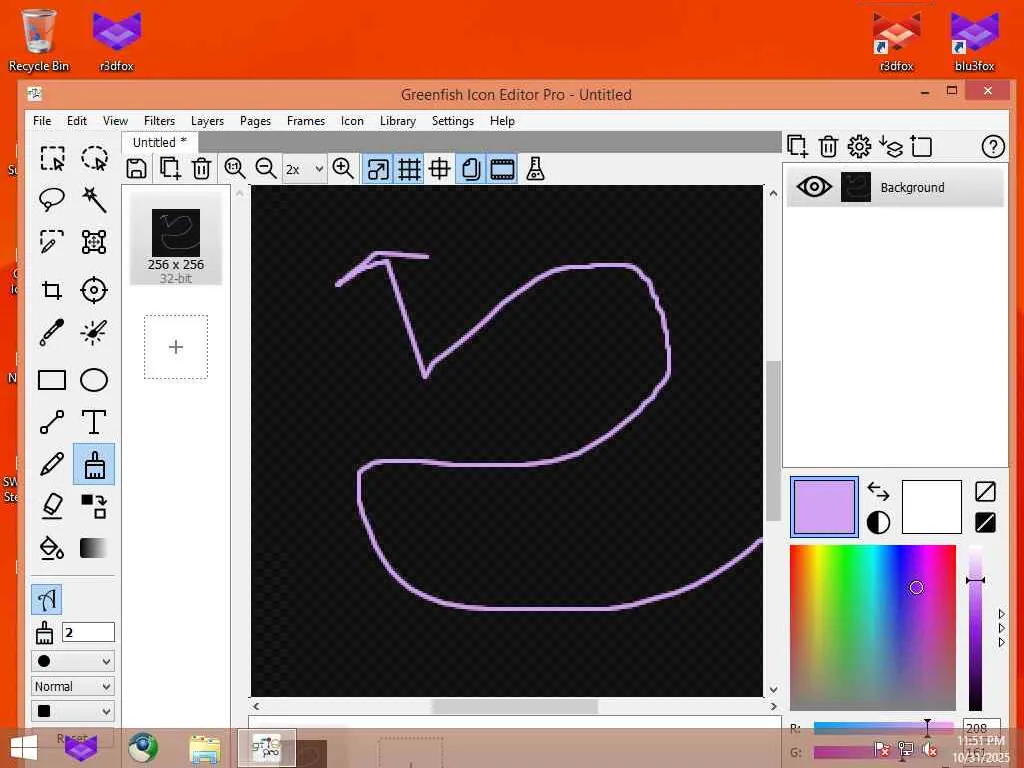This screenshot has width=1024, height=768.
Task: Pick the eyedropper tool
Action: pyautogui.click(x=52, y=332)
